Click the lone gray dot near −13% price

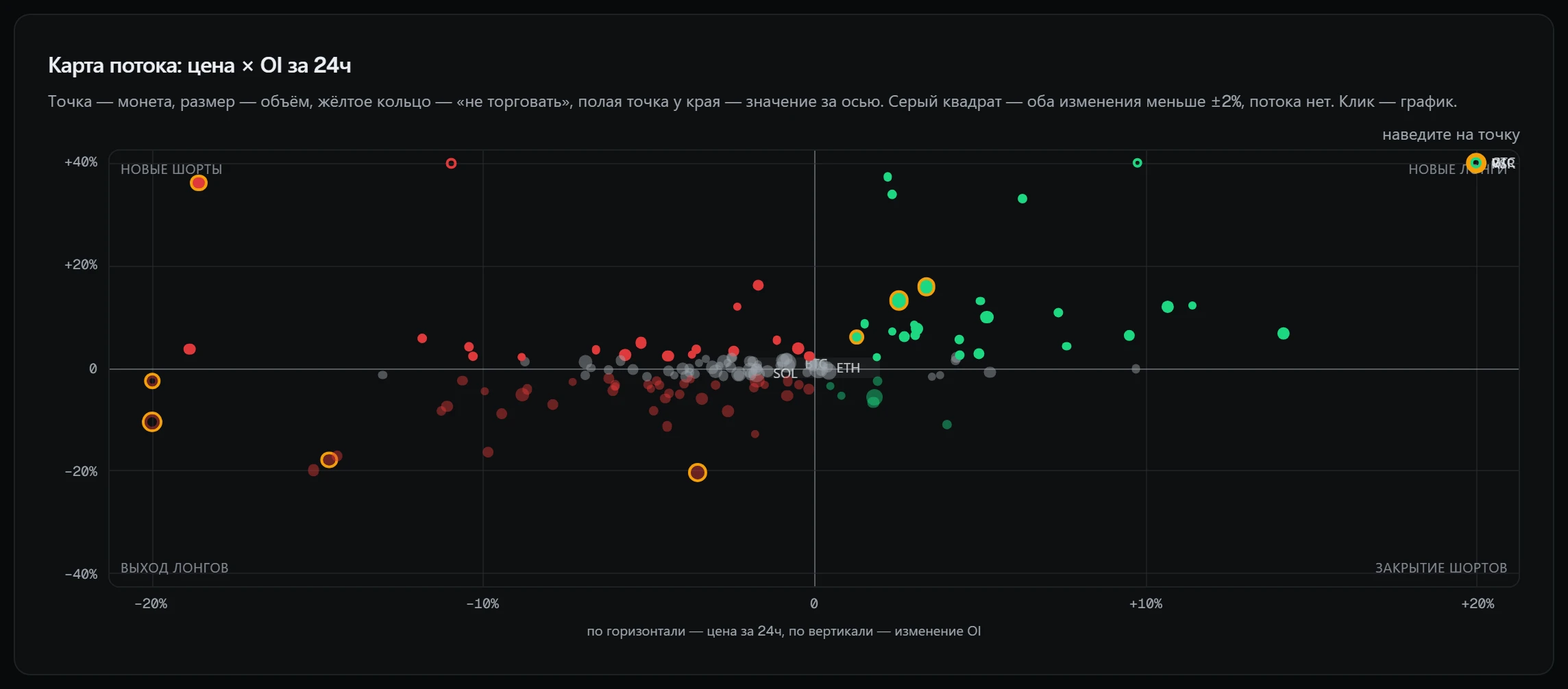click(382, 375)
